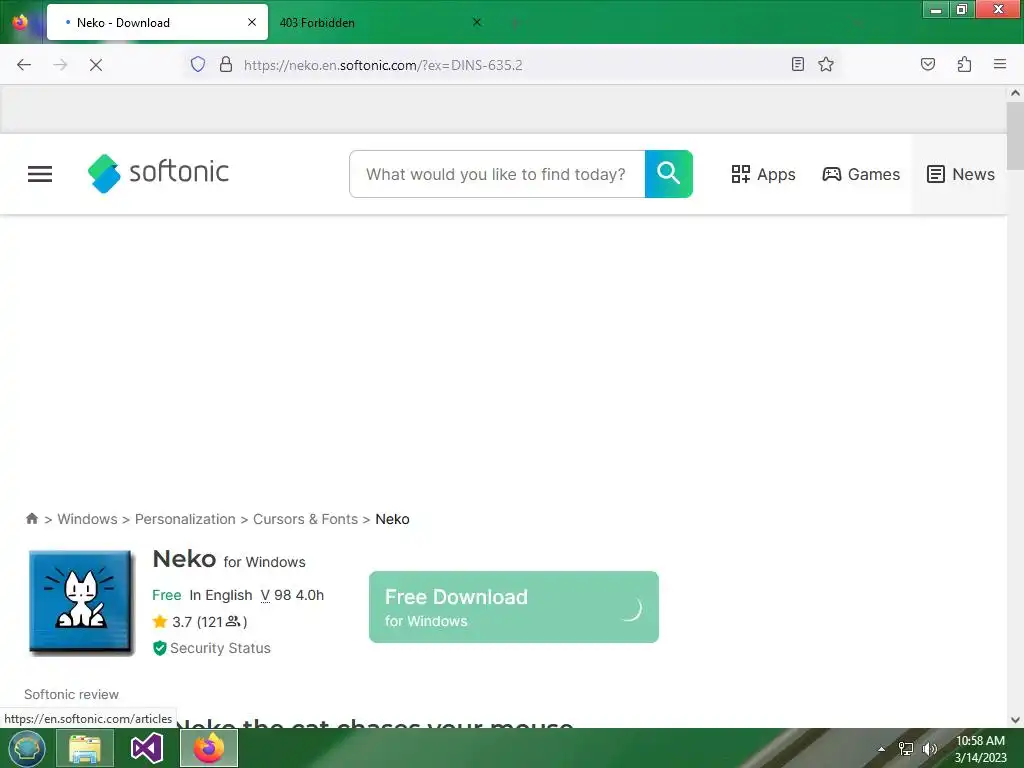This screenshot has height=768, width=1024.
Task: Click version V 98 4.0h text
Action: pos(292,595)
